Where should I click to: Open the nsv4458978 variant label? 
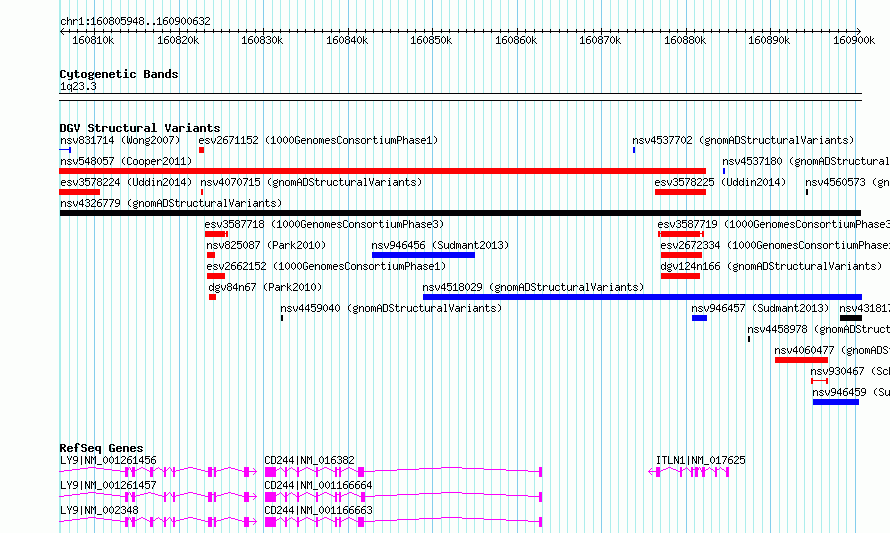point(818,329)
